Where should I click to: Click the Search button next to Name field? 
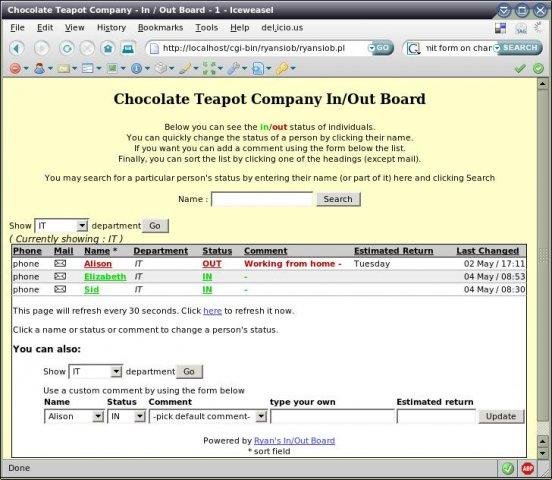[x=338, y=199]
